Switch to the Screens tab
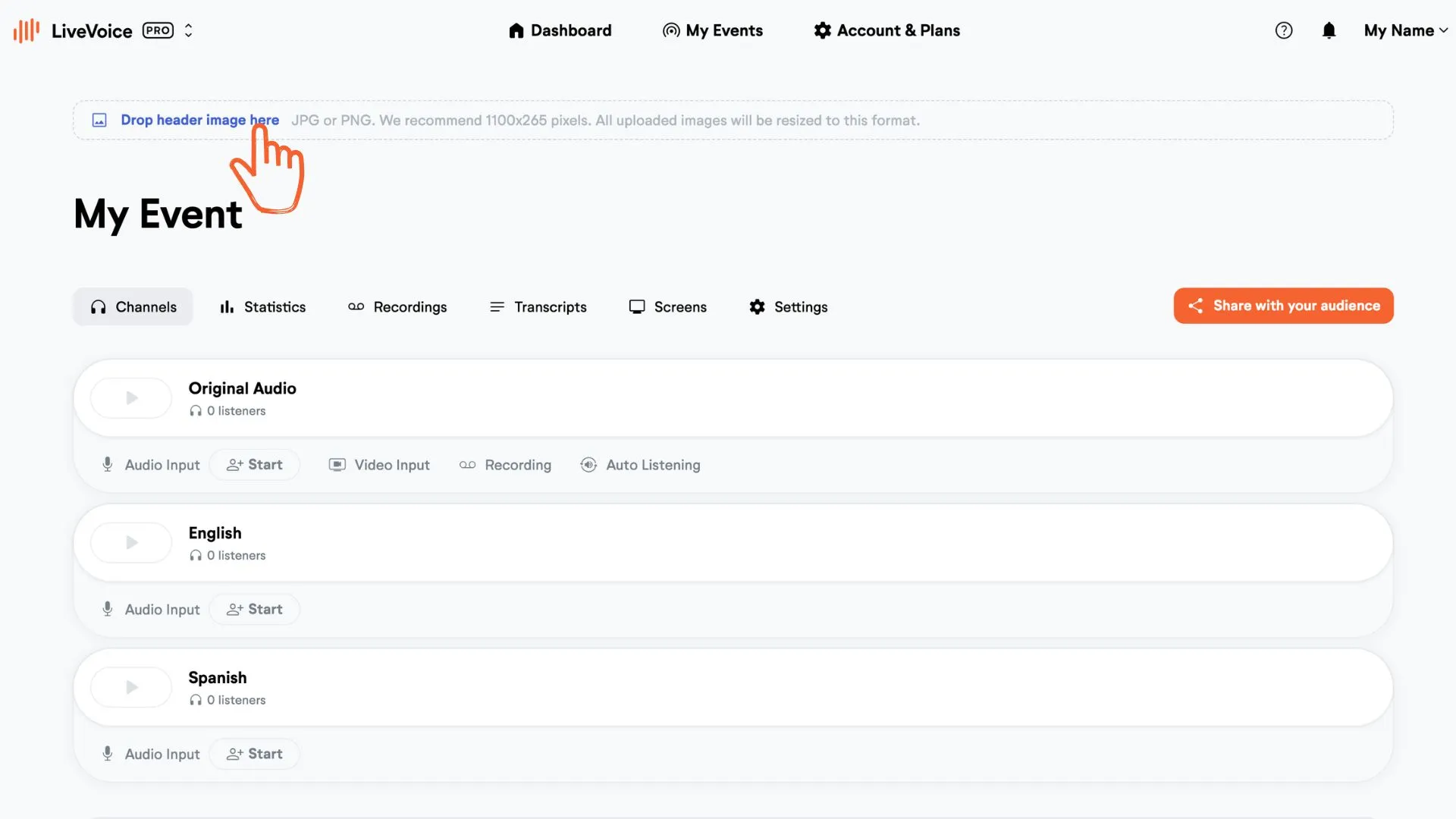Viewport: 1456px width, 819px height. (667, 306)
